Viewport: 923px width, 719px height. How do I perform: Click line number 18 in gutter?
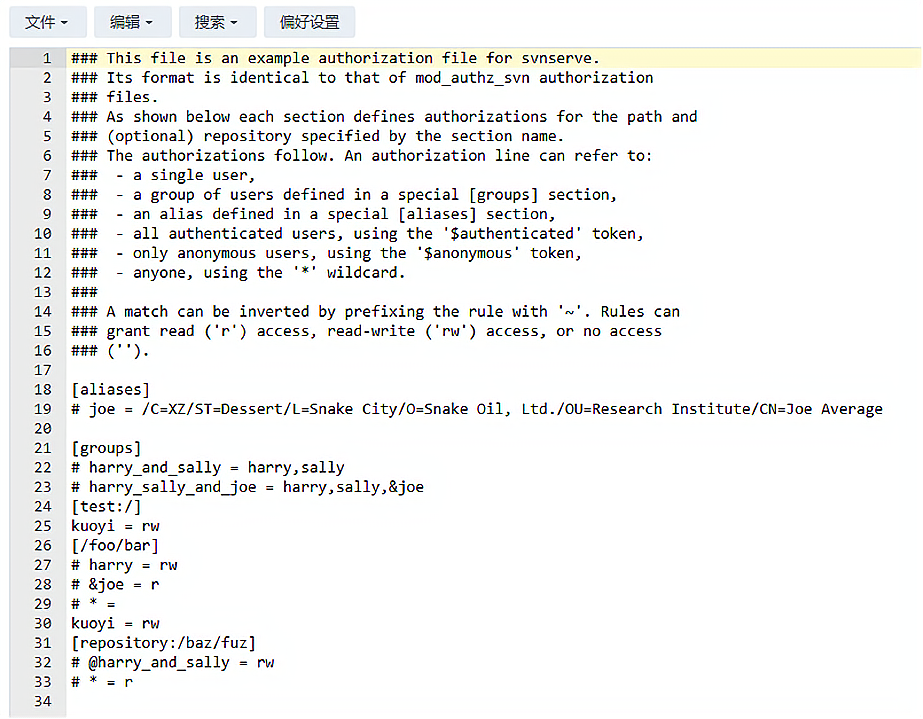(x=43, y=390)
